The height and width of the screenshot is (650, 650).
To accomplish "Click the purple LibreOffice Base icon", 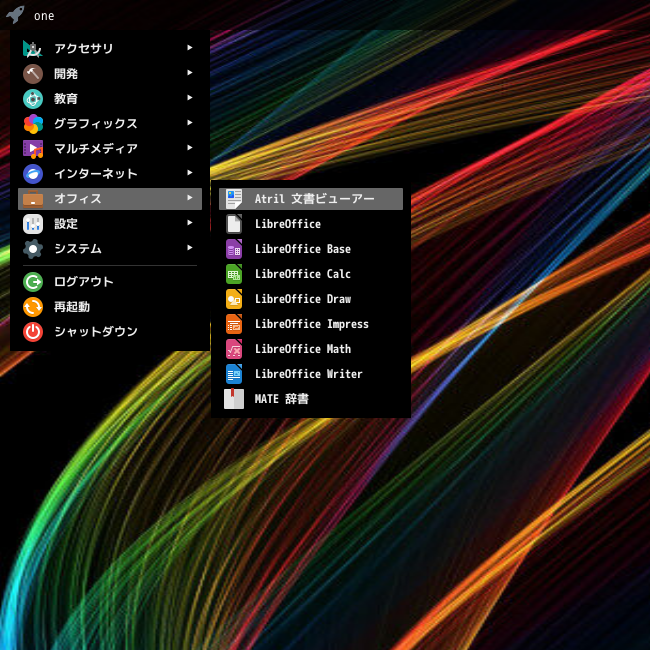I will coord(234,249).
